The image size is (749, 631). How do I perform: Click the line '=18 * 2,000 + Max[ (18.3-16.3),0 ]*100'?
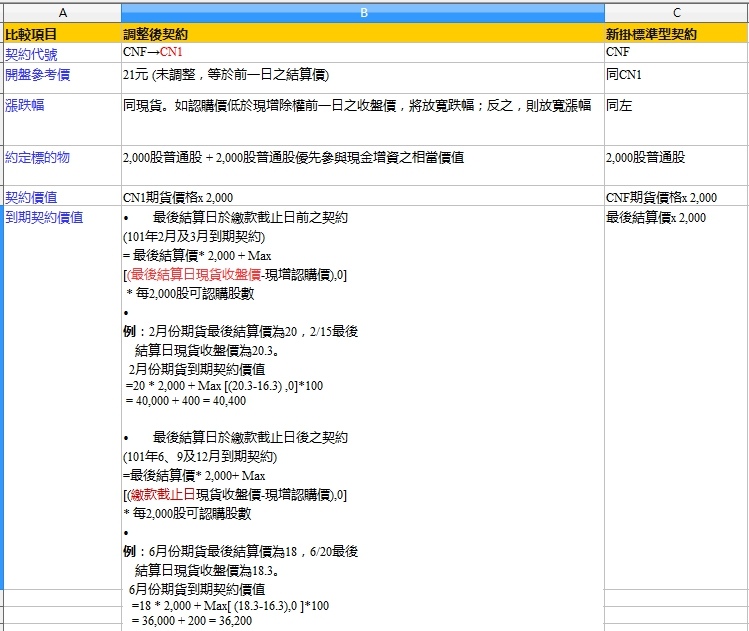pyautogui.click(x=230, y=606)
